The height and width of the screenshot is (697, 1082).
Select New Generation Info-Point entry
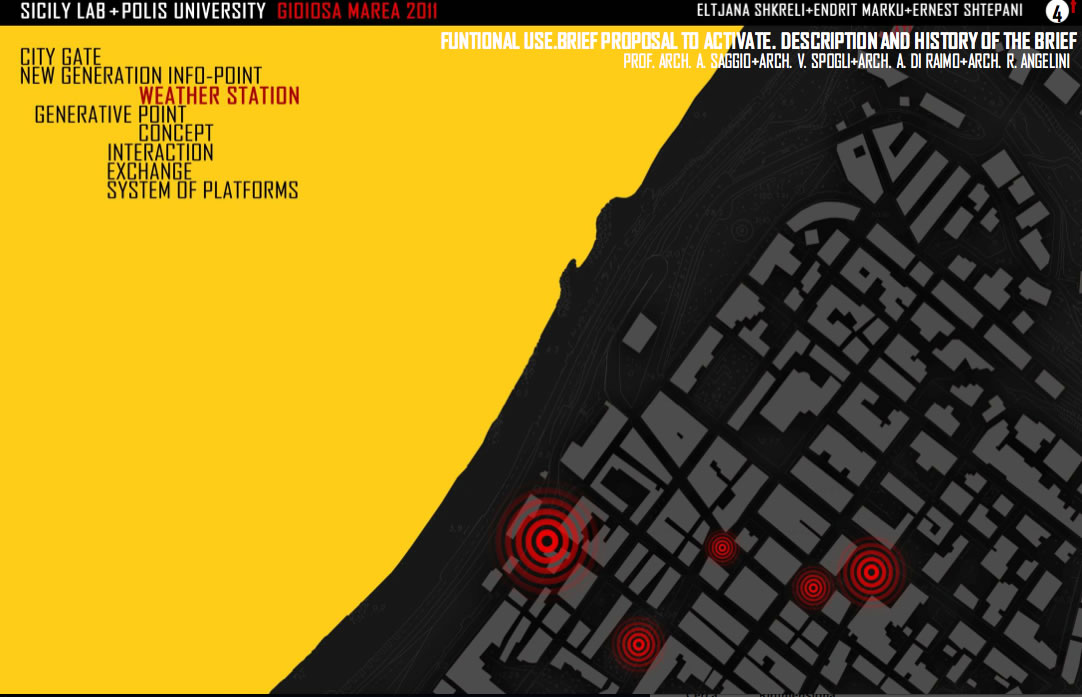coord(141,76)
